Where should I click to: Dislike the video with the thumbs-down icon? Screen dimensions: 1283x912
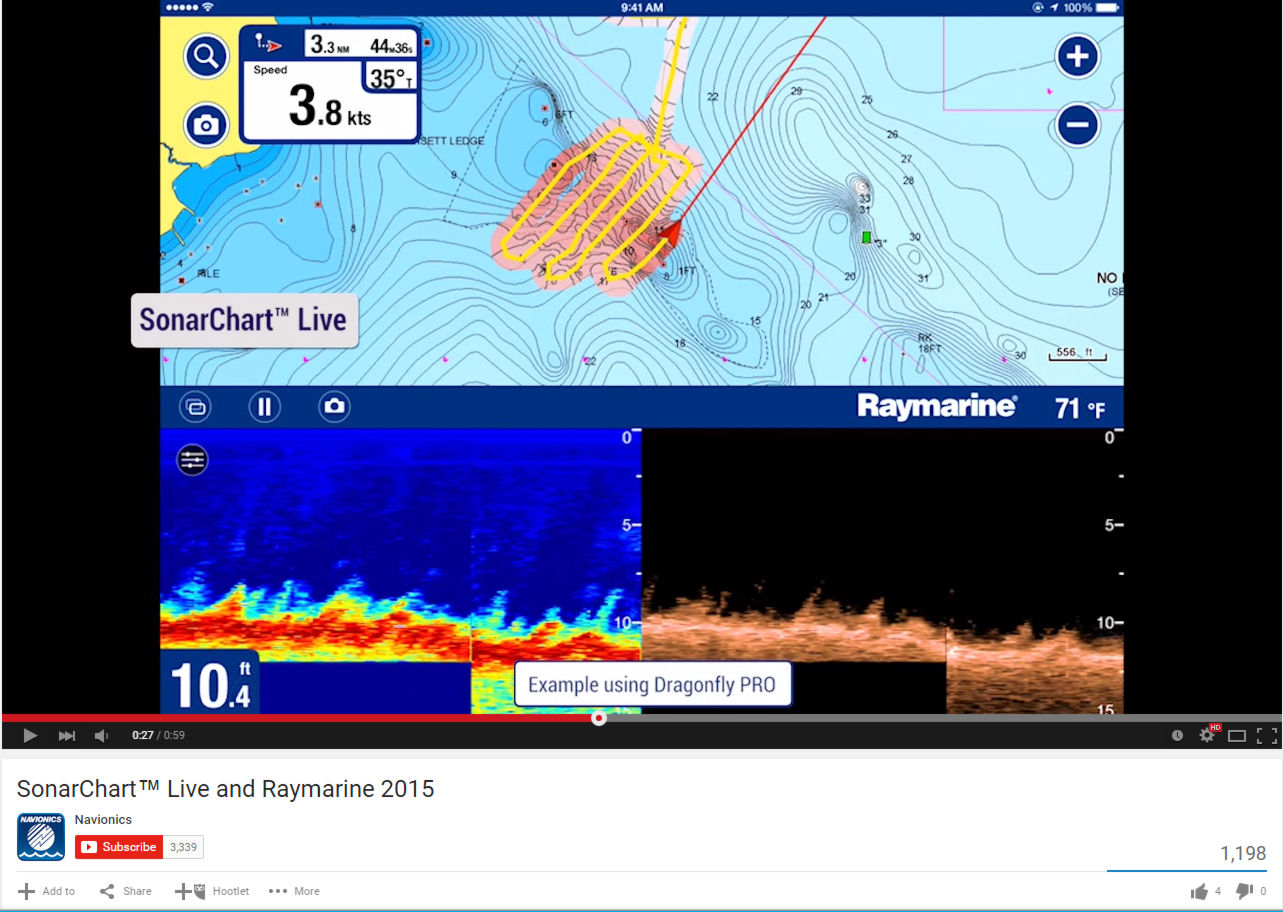pyautogui.click(x=1244, y=891)
